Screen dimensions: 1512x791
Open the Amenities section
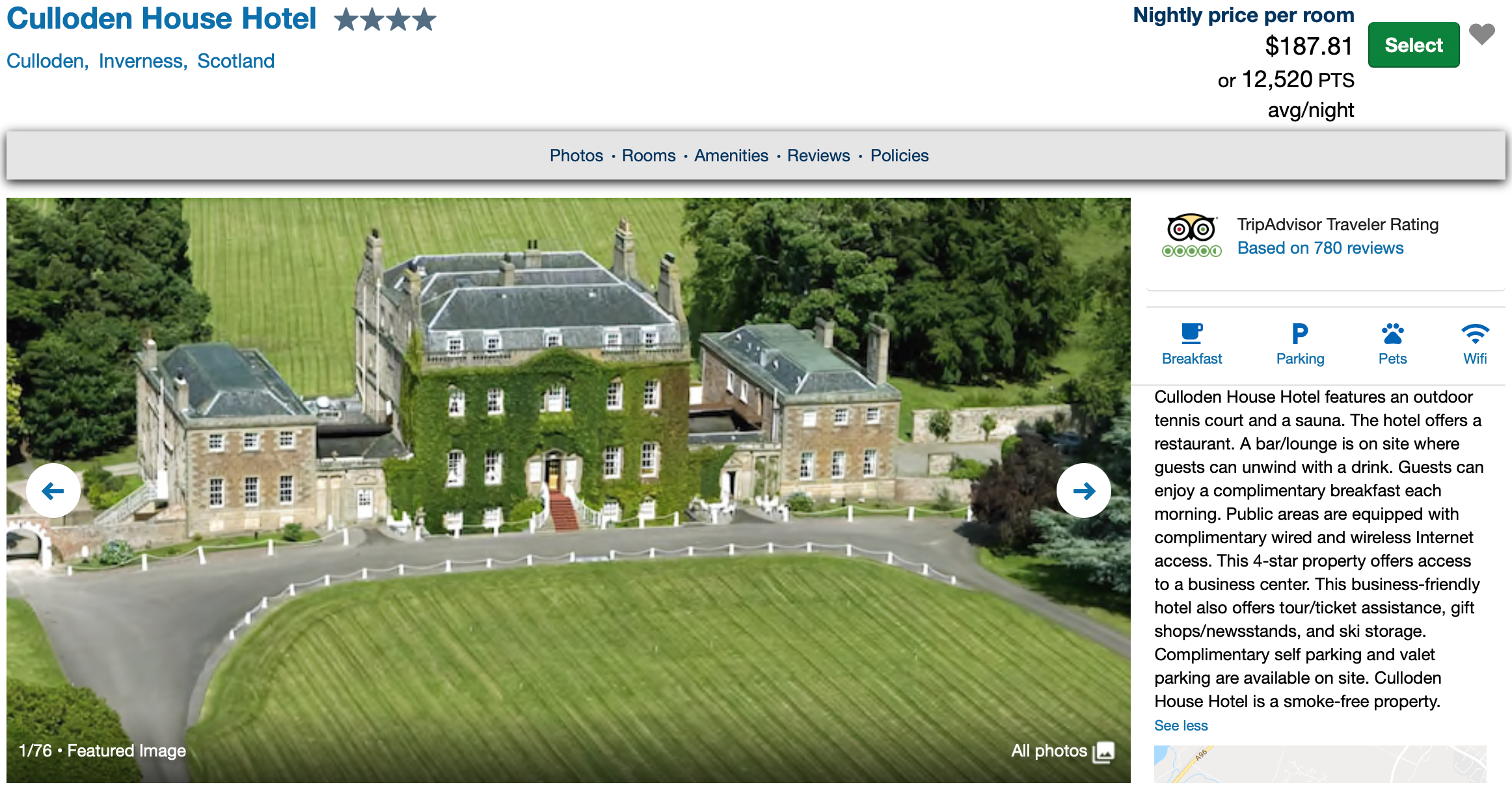pyautogui.click(x=731, y=155)
